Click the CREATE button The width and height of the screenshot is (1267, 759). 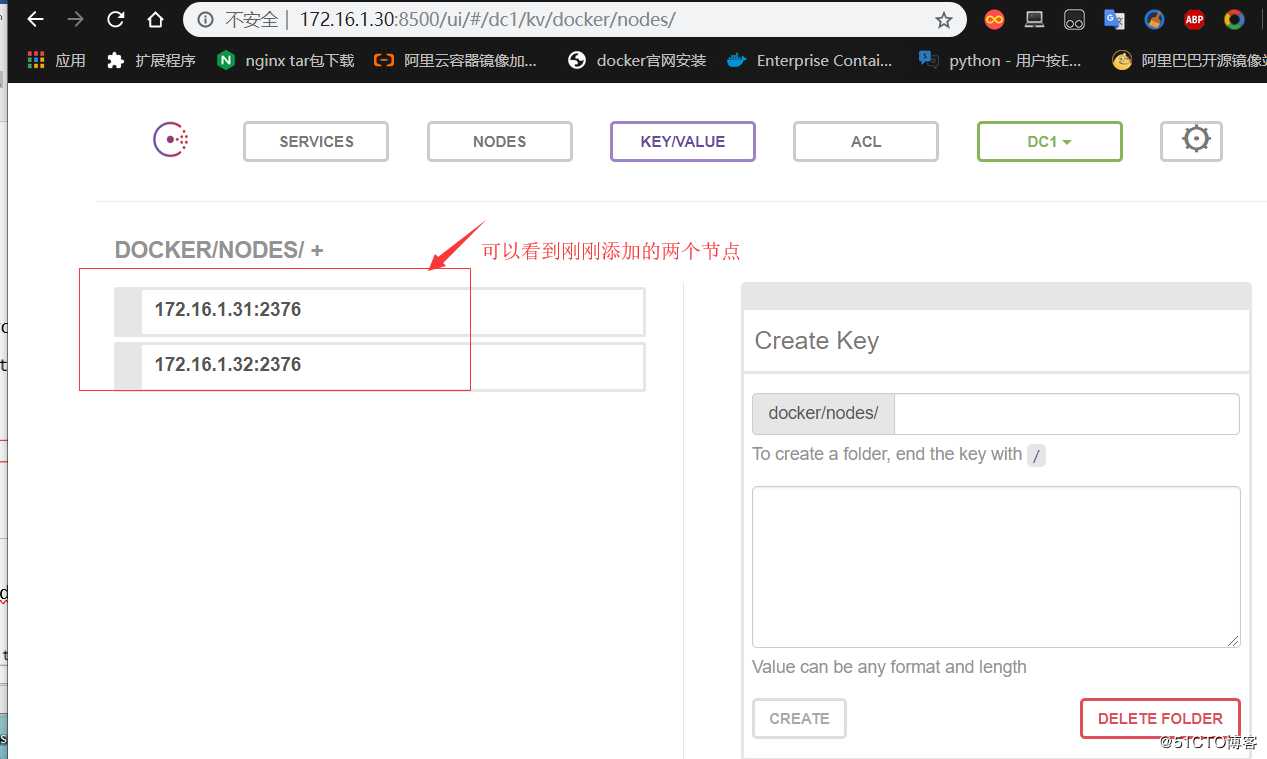(x=799, y=718)
